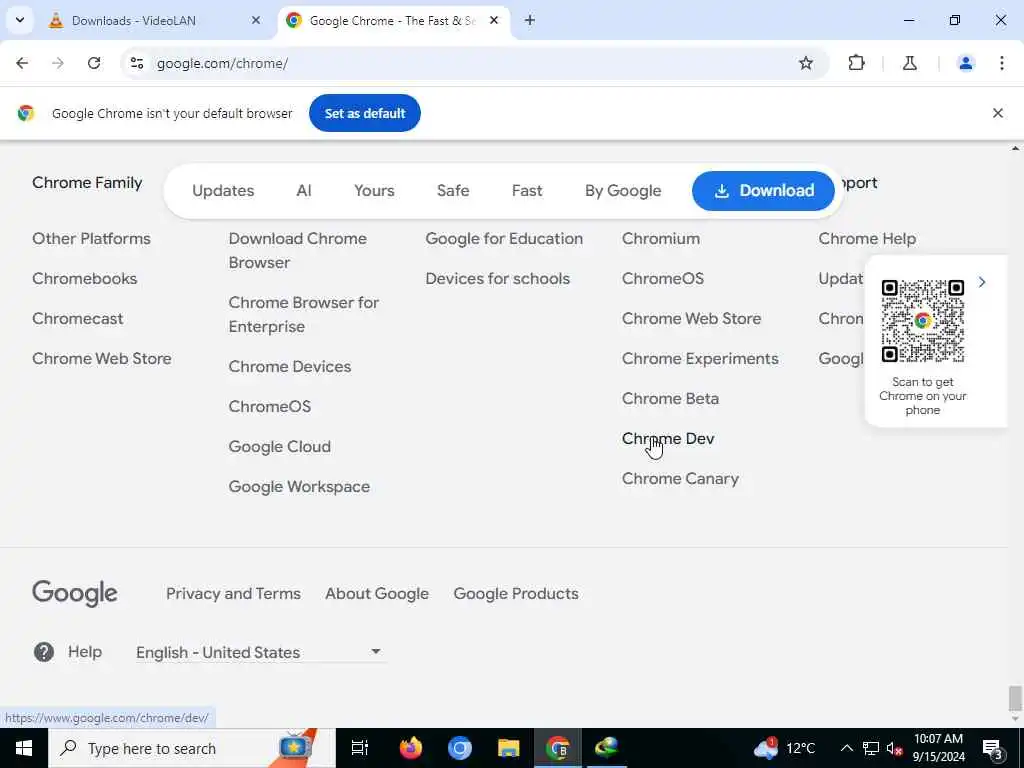Open Chrome Labs flask icon

(910, 63)
